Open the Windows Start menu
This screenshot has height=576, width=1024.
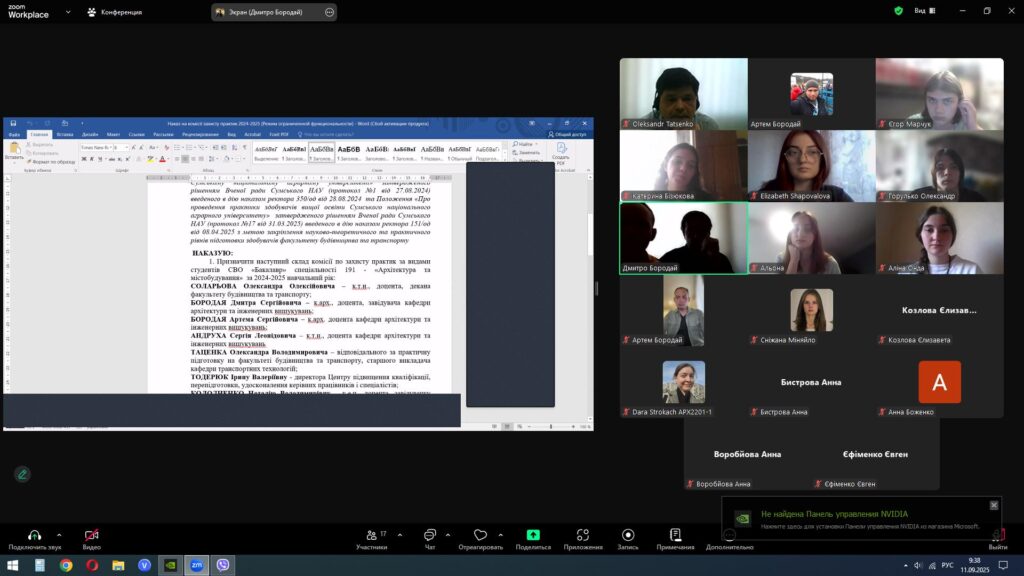[12, 565]
